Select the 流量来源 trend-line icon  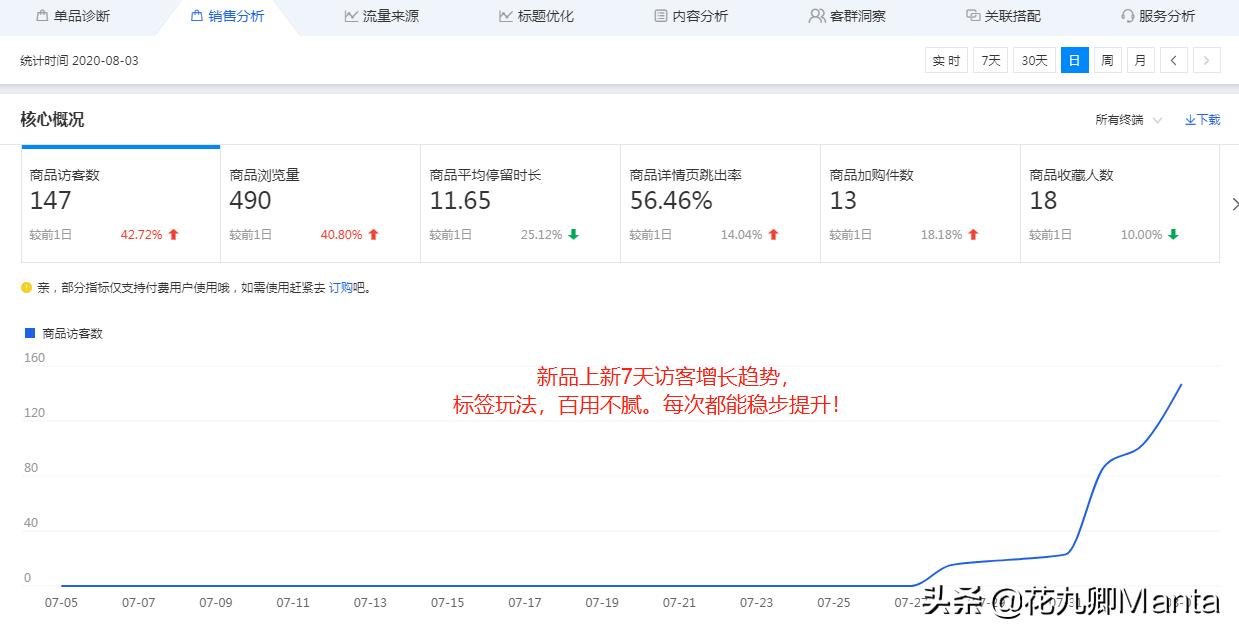tap(351, 15)
